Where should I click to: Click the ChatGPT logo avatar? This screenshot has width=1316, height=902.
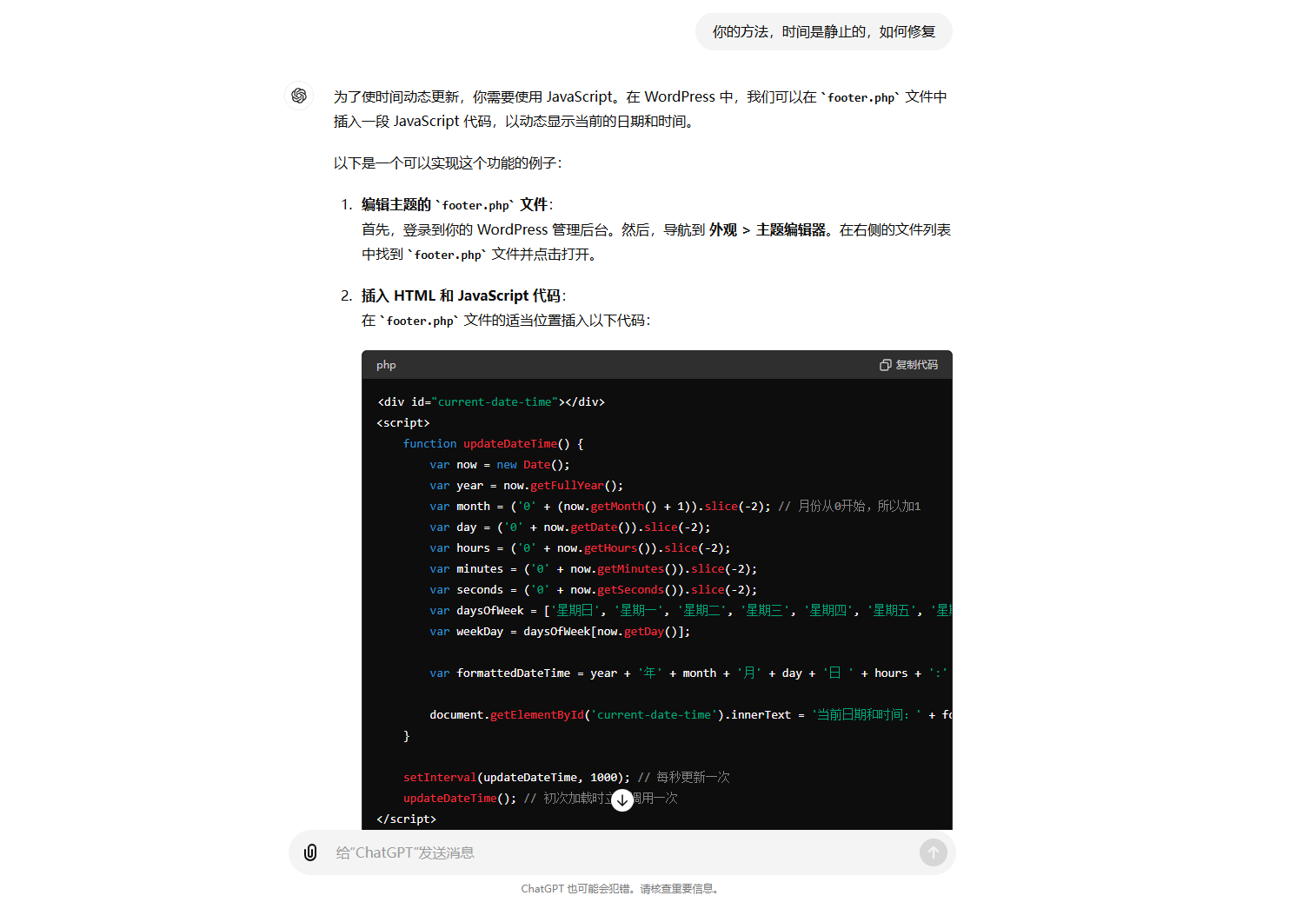tap(299, 96)
